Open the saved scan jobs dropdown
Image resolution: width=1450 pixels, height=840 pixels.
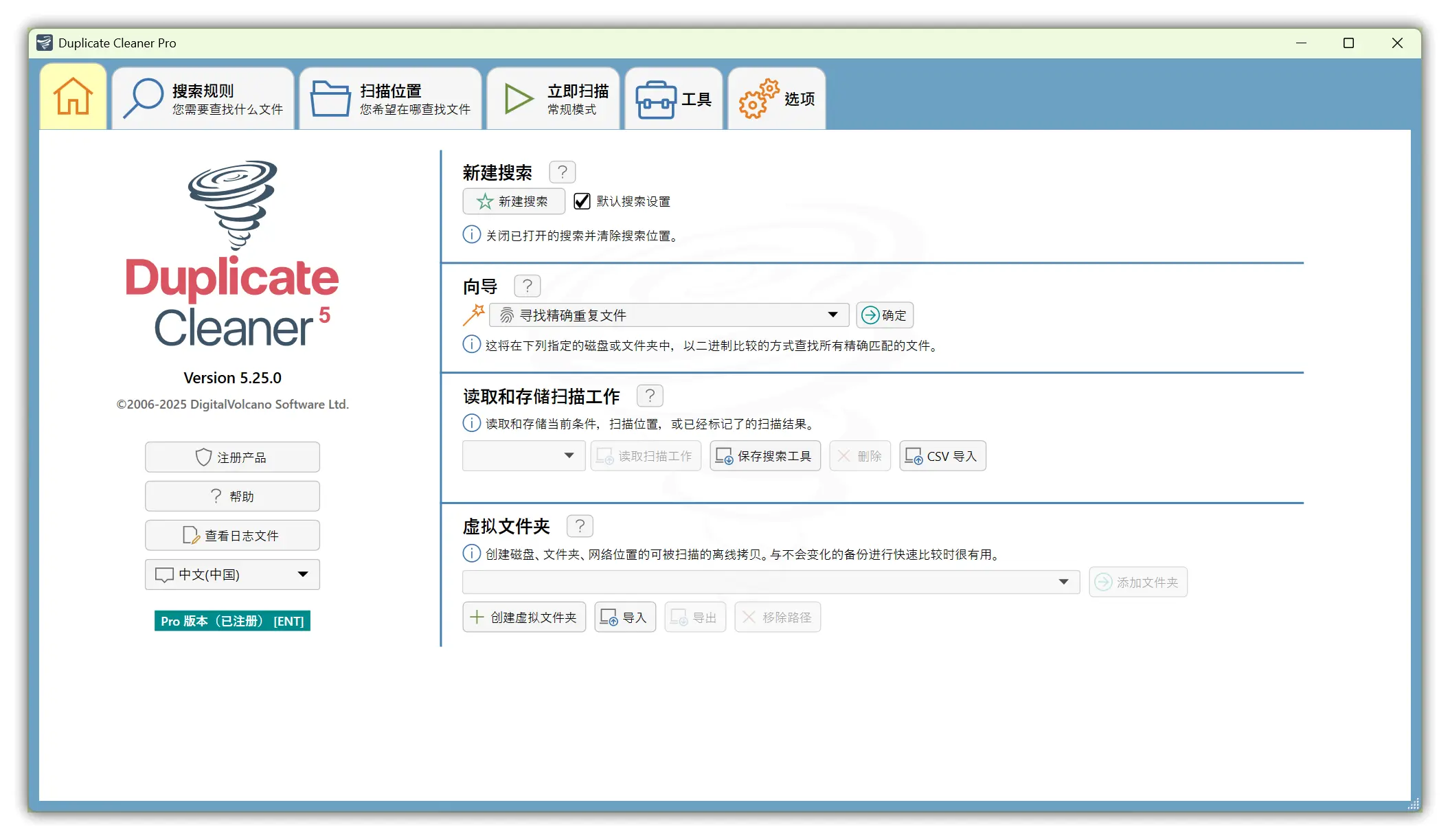(523, 456)
